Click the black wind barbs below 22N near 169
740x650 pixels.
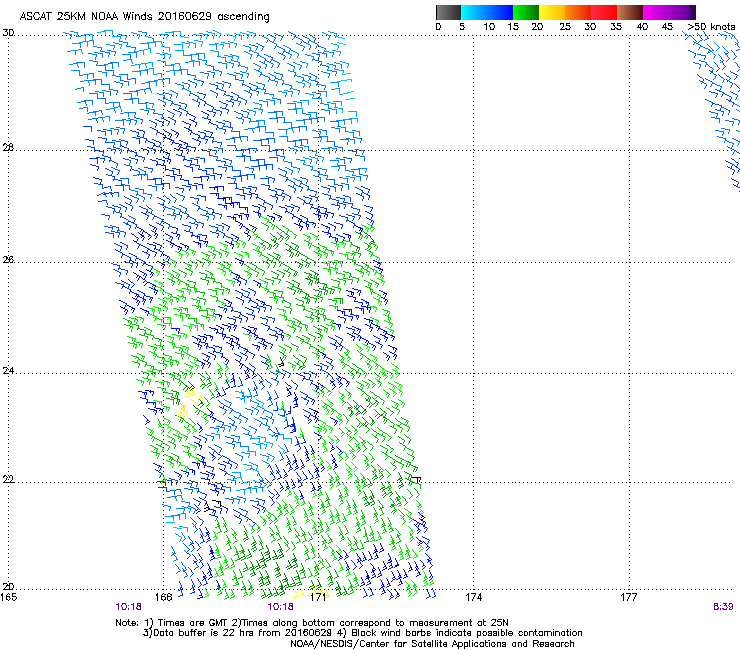point(212,505)
